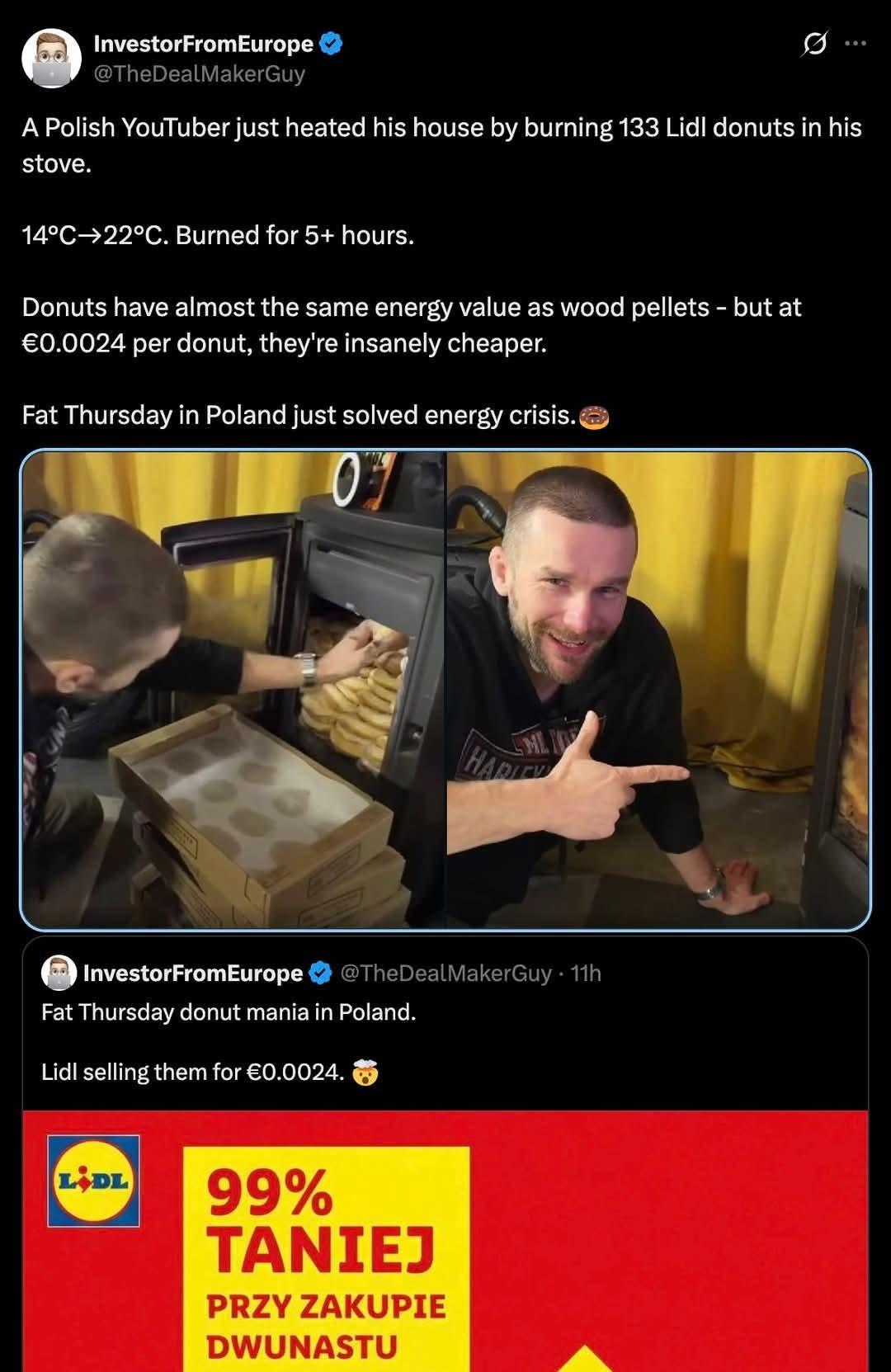
Task: Open left photo of donuts in stove
Action: 234,690
